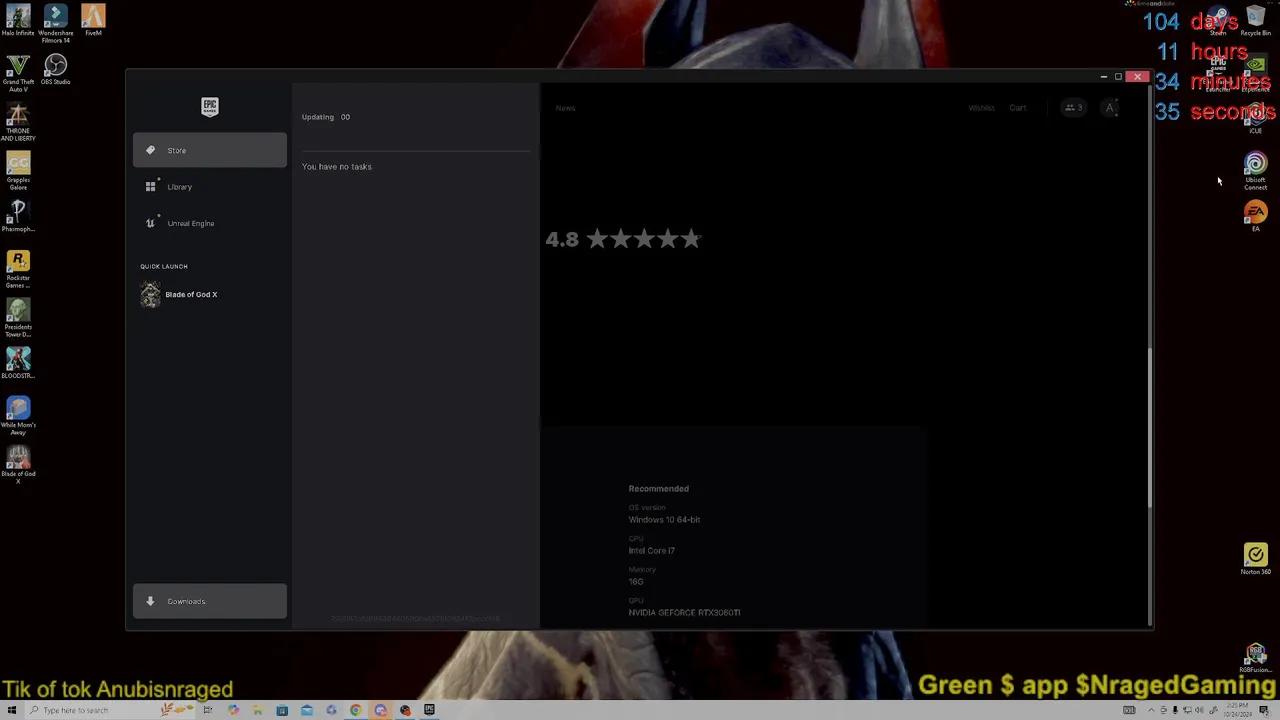Open the Library section in the sidebar
The width and height of the screenshot is (1280, 720).
pos(209,187)
